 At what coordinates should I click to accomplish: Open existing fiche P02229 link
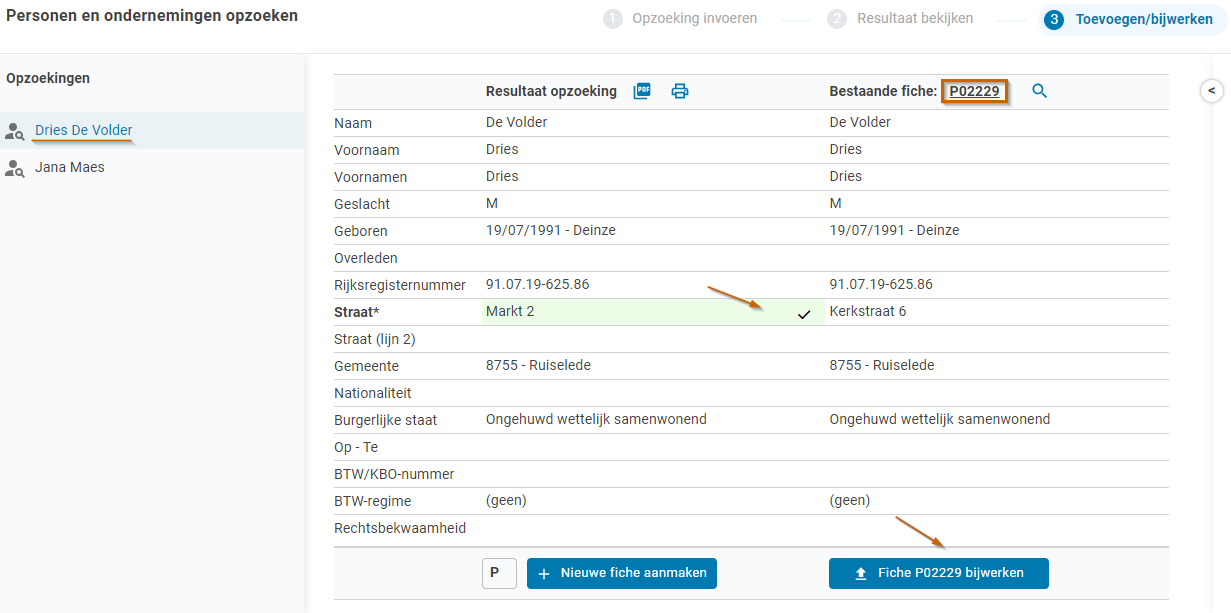(974, 91)
